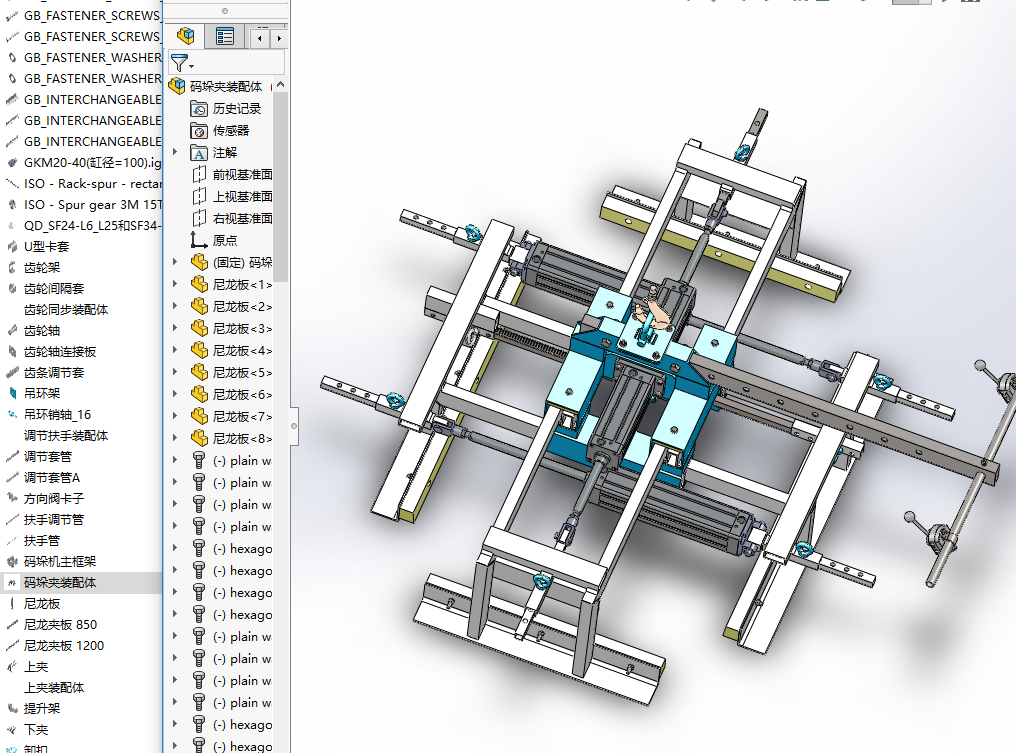
Task: Select the 尼龙夹板 850 file
Action: pos(60,625)
